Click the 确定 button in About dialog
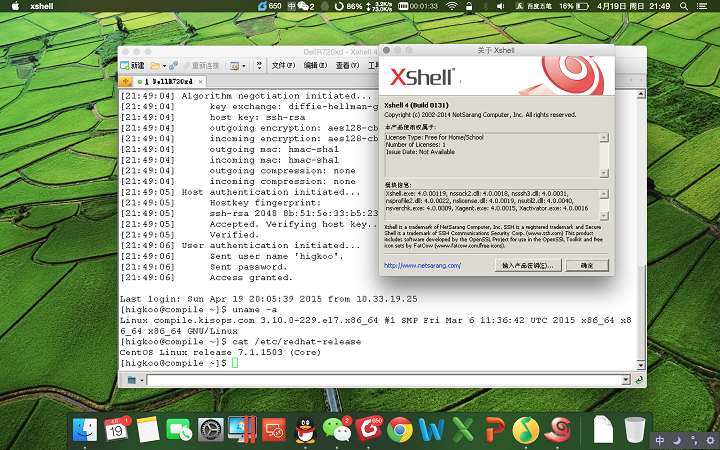 click(587, 265)
